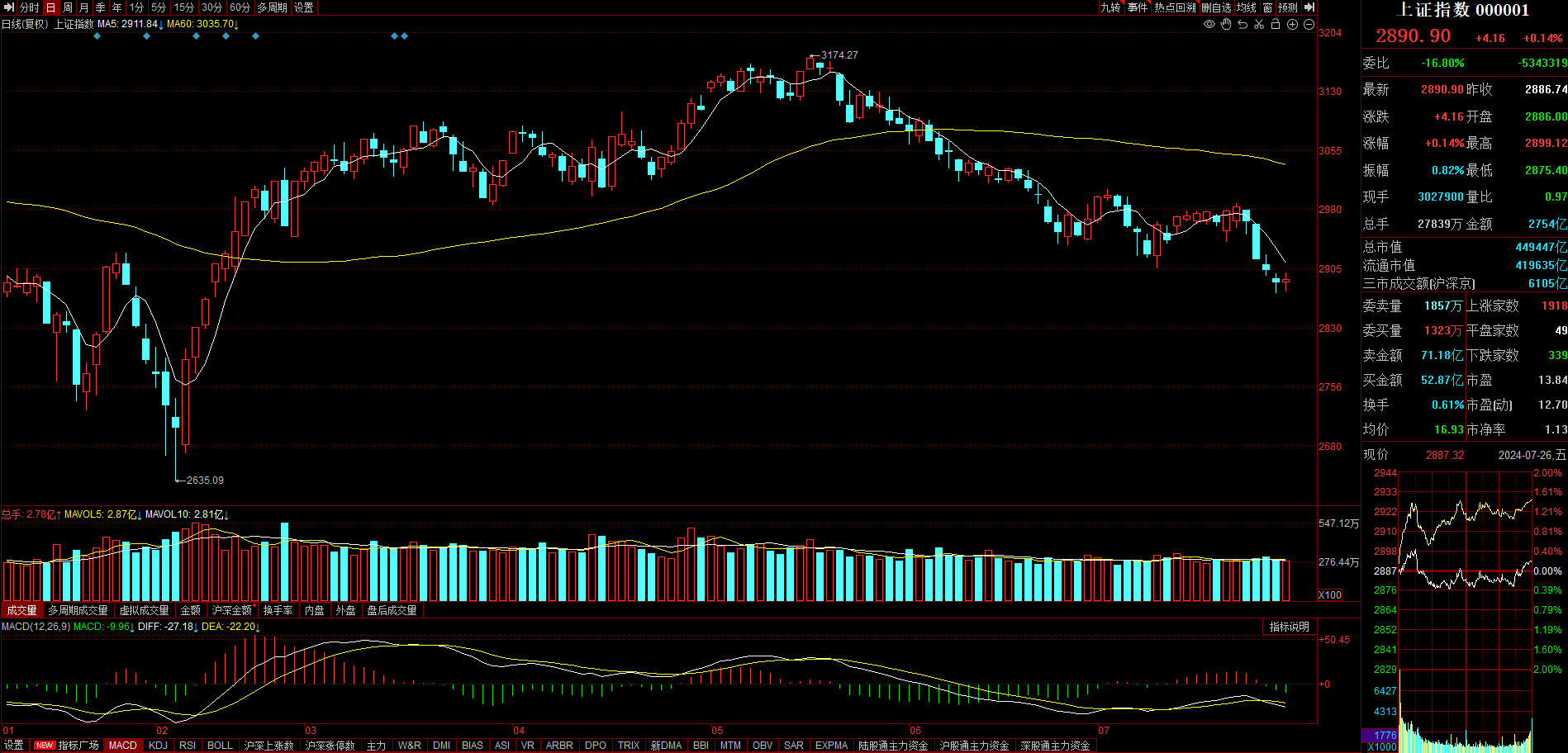Click the 上证指数 000001 title
1568x753 pixels.
pyautogui.click(x=1463, y=10)
